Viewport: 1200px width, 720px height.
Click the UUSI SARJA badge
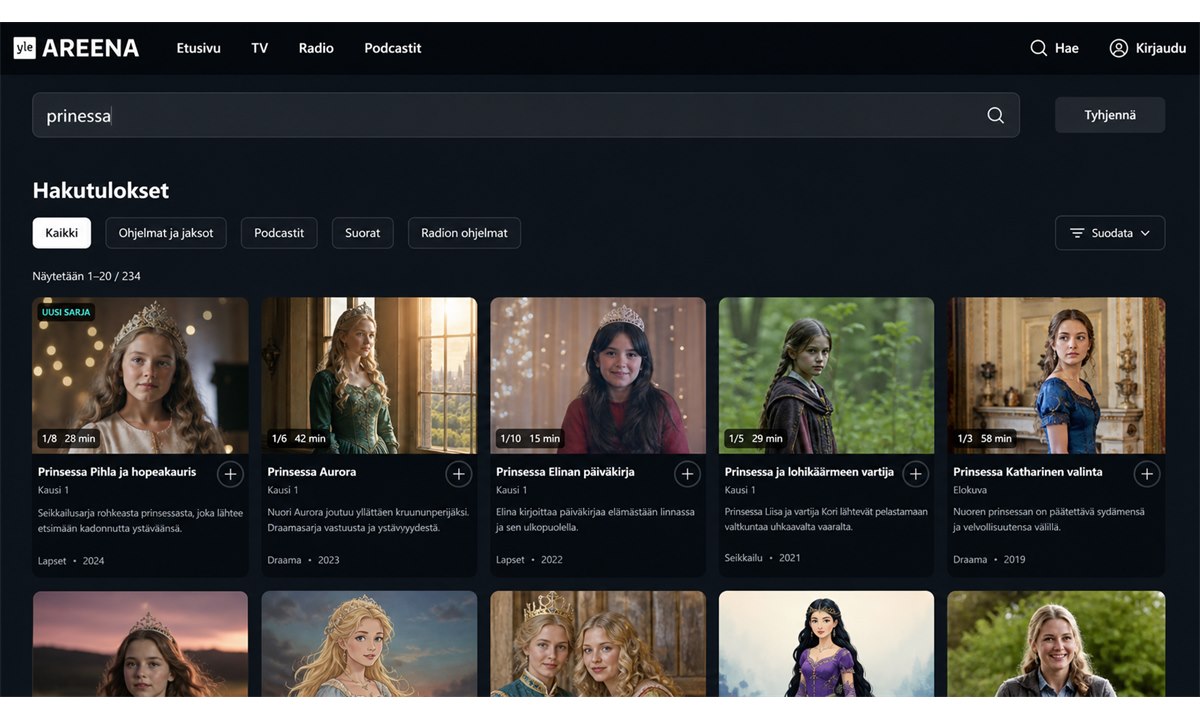pos(66,312)
